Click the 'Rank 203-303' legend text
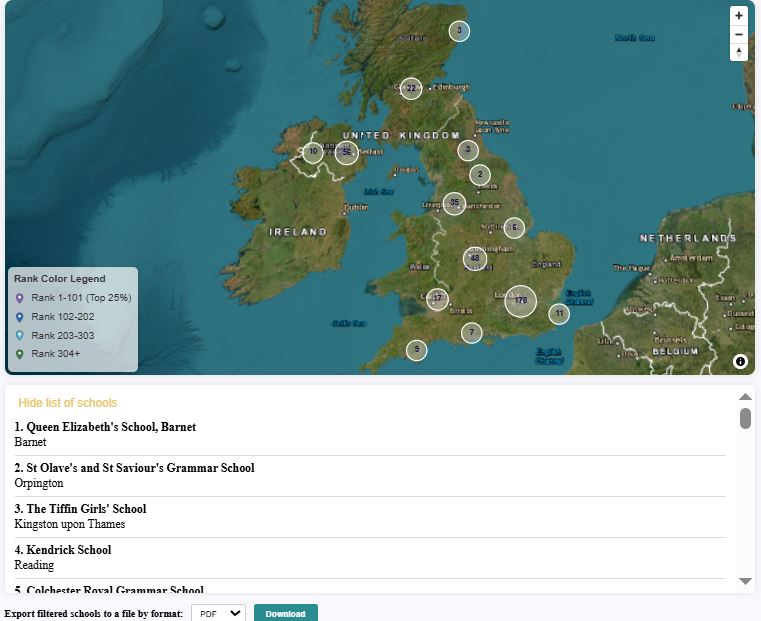The image size is (761, 621). click(x=63, y=336)
